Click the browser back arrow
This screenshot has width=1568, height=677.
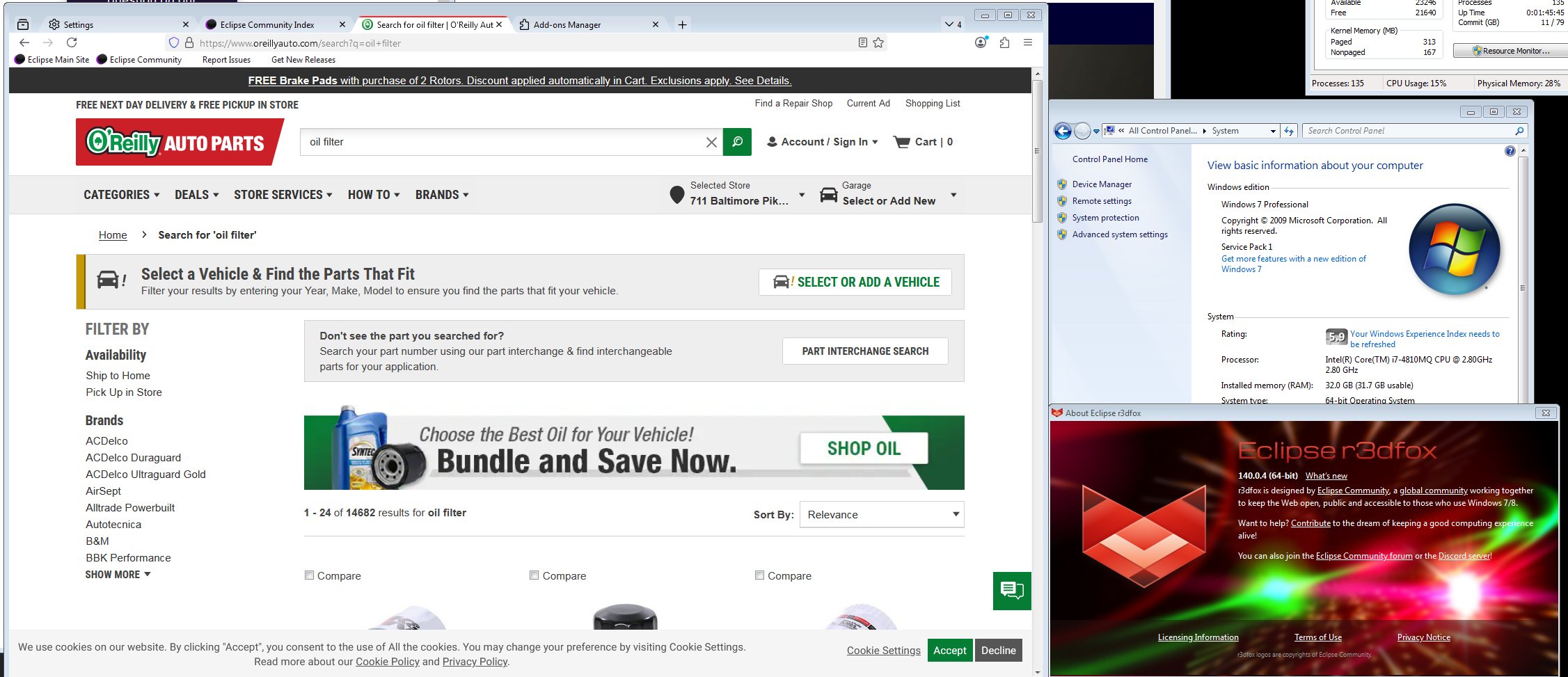(24, 42)
